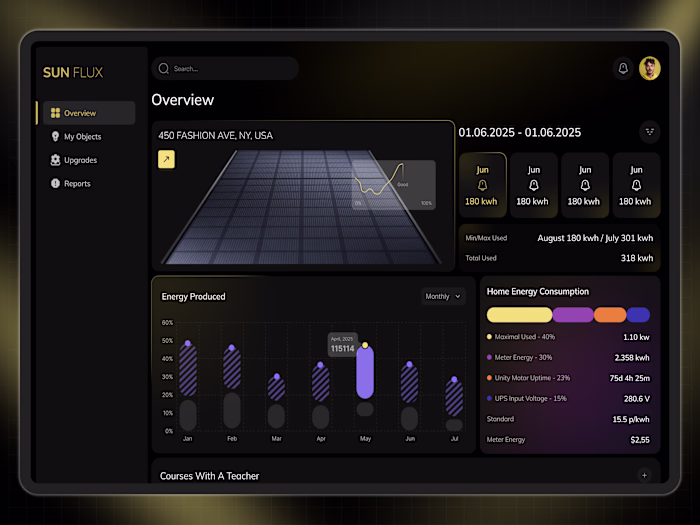
Task: Click 'Unity Motor Uptime - 23%' legend entry
Action: 528,378
